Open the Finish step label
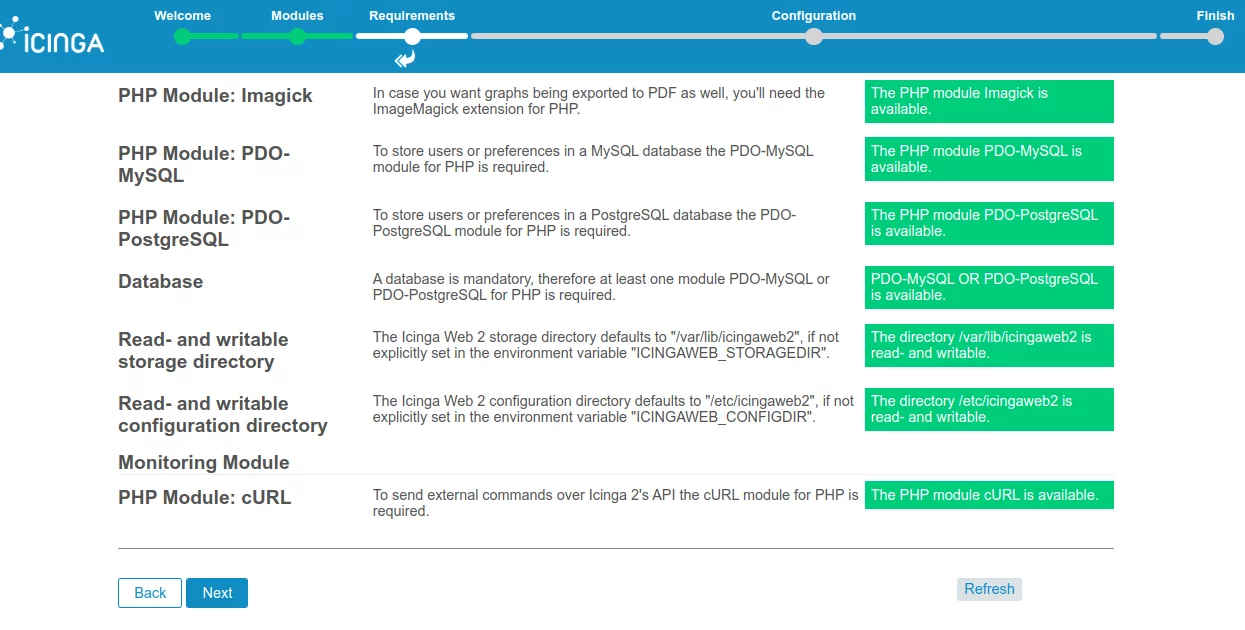The image size is (1245, 630). (x=1215, y=16)
